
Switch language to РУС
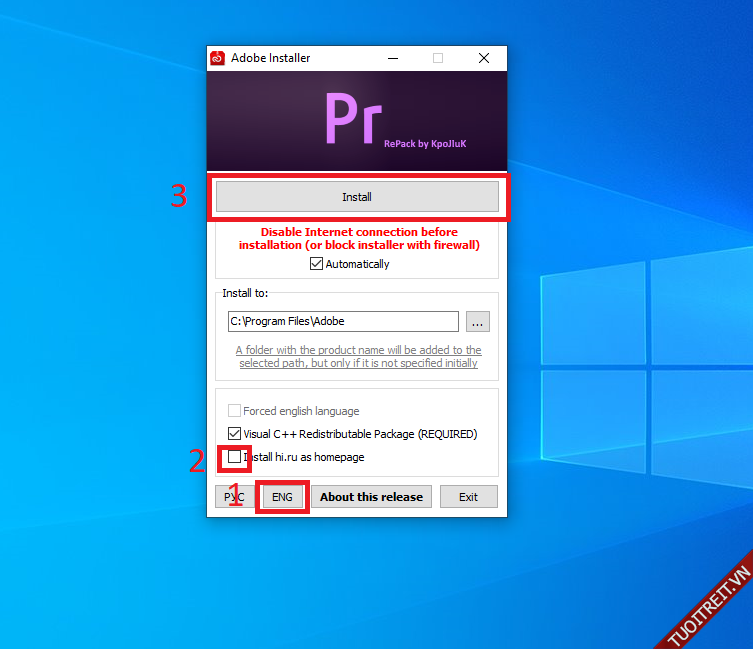tap(234, 497)
